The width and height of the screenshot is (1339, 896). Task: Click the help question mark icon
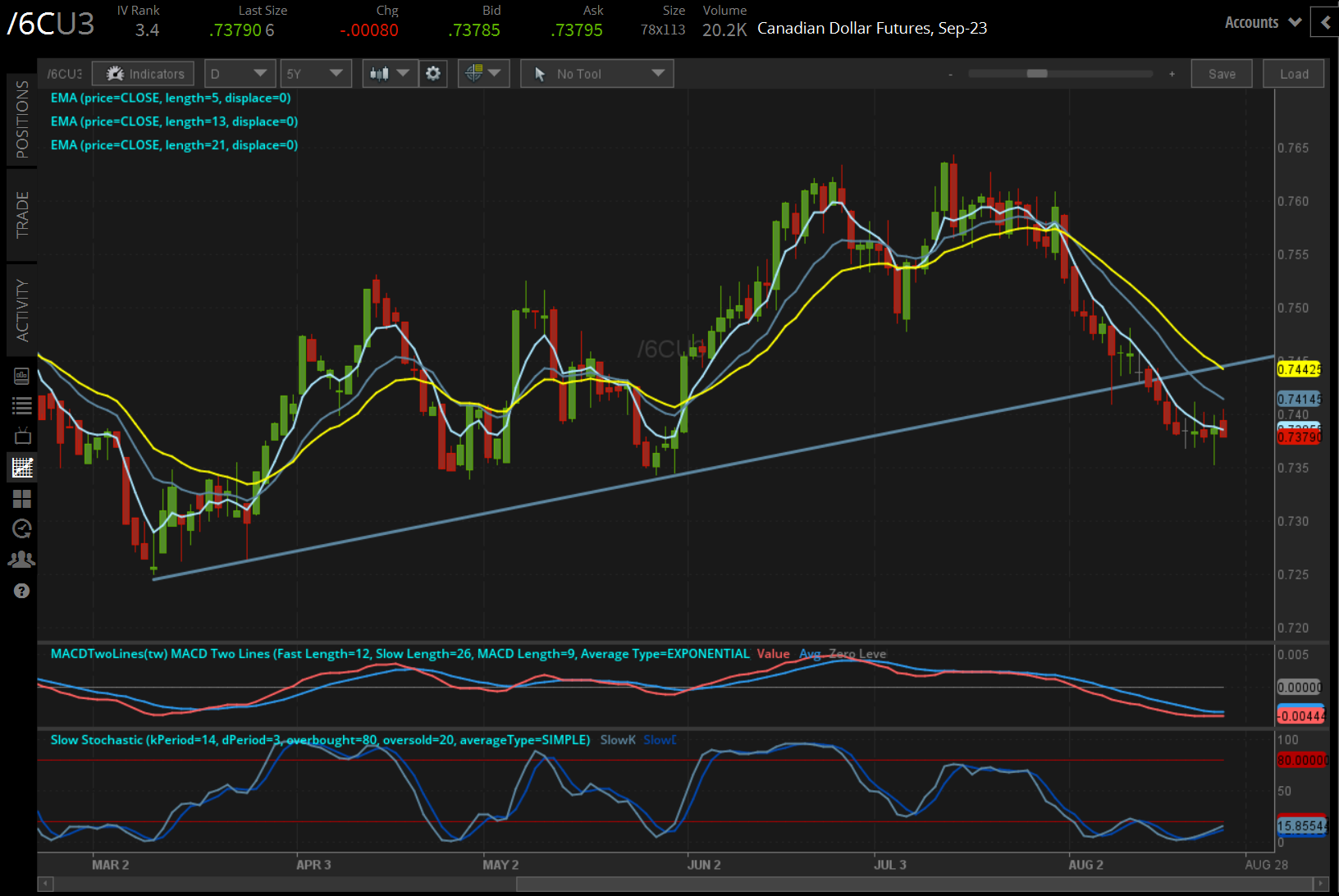[x=22, y=591]
